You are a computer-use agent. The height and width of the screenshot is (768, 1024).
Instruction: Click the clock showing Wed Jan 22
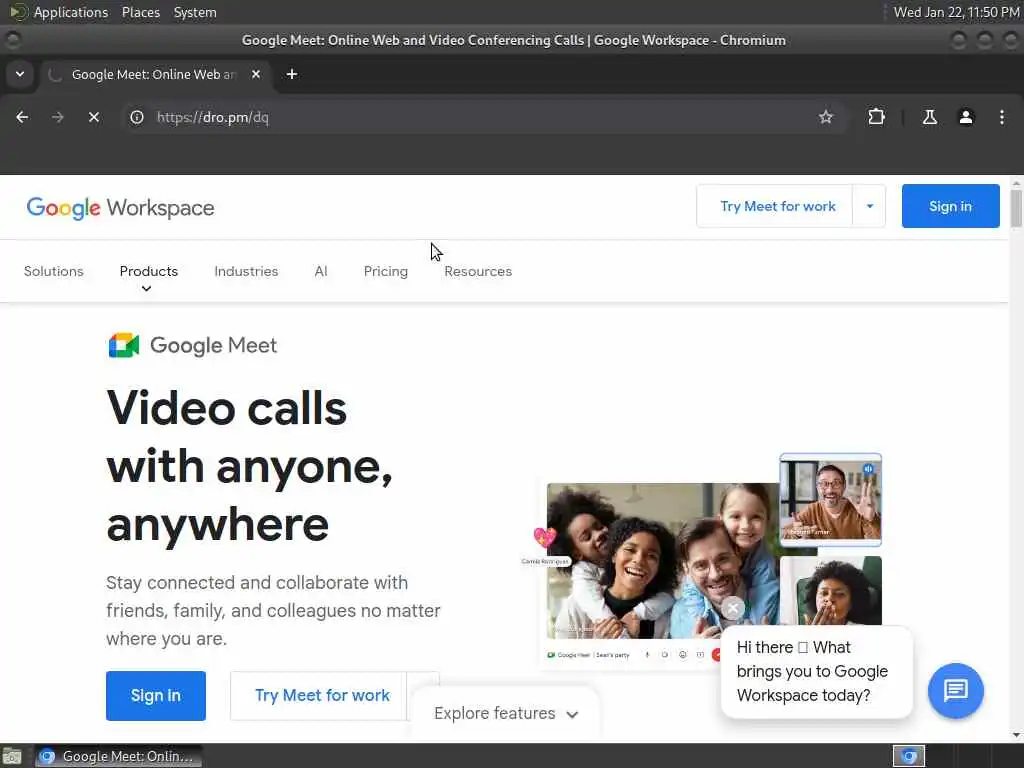(x=956, y=12)
